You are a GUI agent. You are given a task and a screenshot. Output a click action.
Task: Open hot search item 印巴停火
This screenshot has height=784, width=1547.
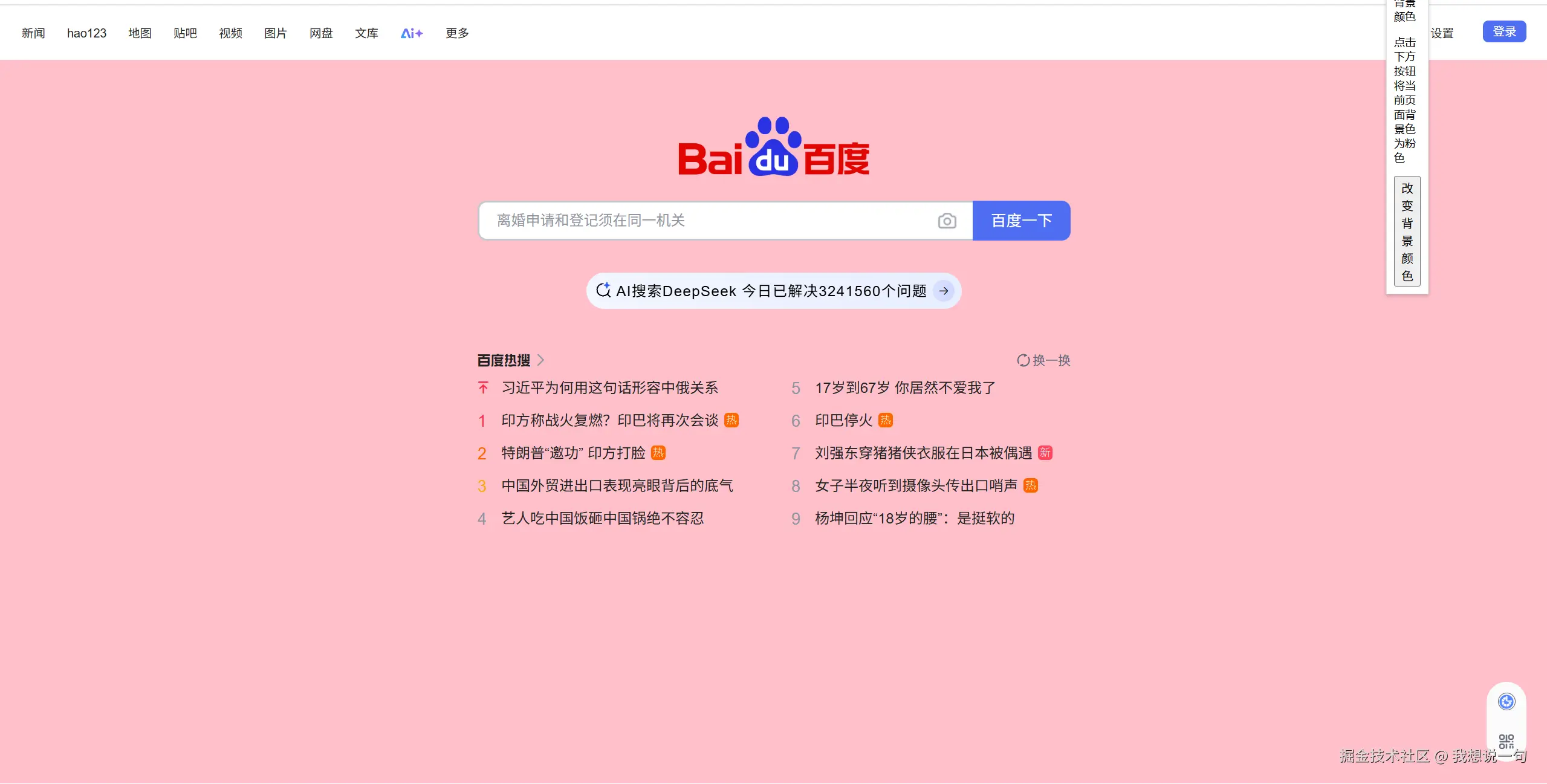[x=843, y=420]
